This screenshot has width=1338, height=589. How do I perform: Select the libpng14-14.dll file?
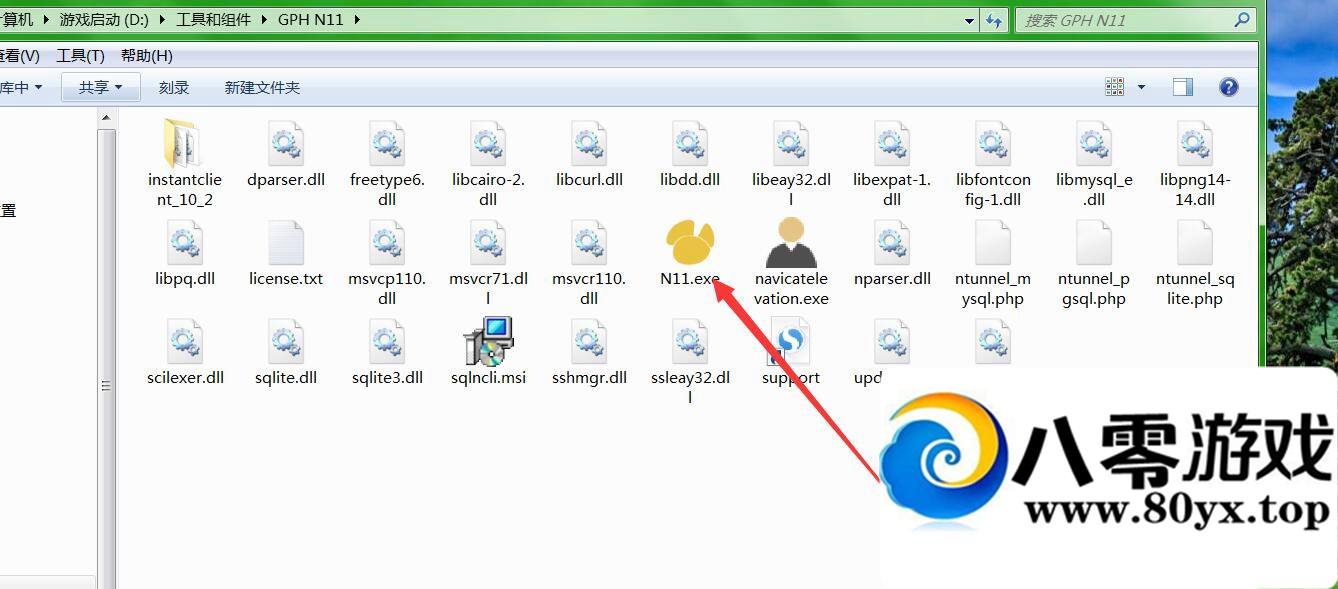point(1195,164)
